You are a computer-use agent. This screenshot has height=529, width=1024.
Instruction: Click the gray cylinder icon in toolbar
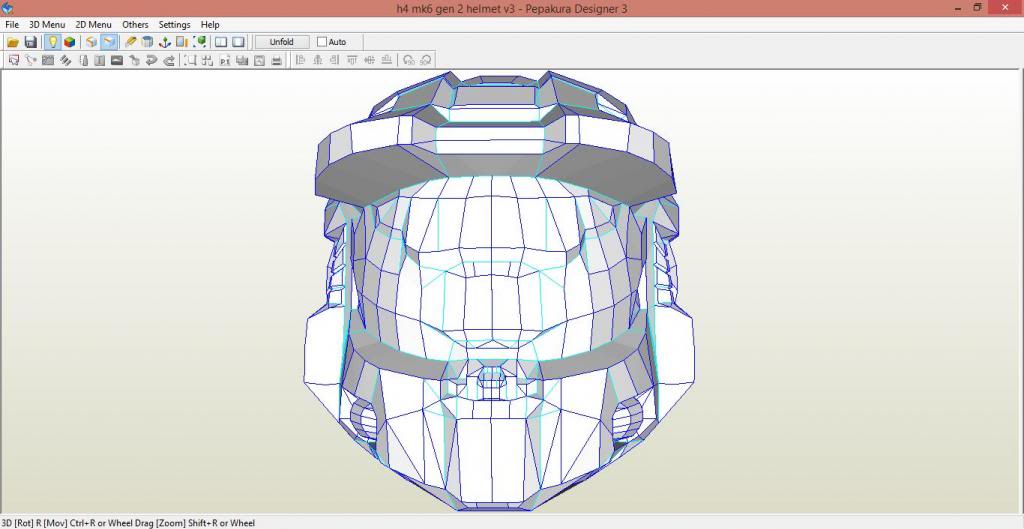pos(147,42)
